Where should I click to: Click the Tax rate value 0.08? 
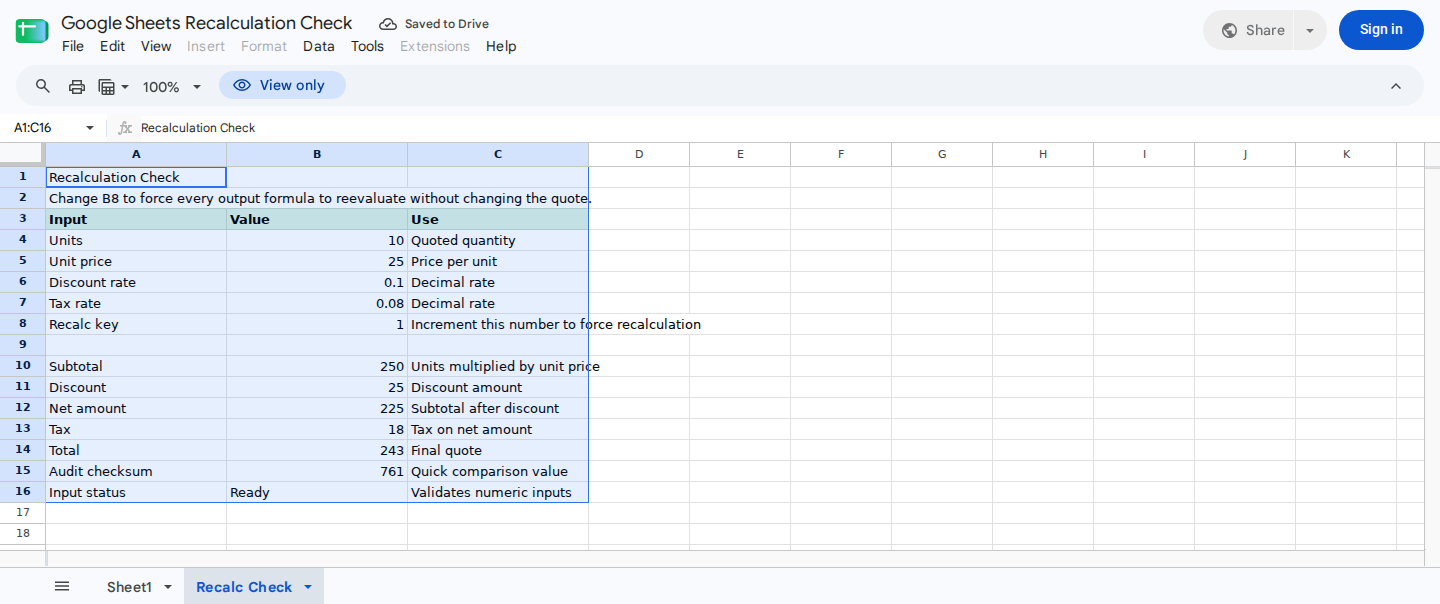pyautogui.click(x=317, y=303)
